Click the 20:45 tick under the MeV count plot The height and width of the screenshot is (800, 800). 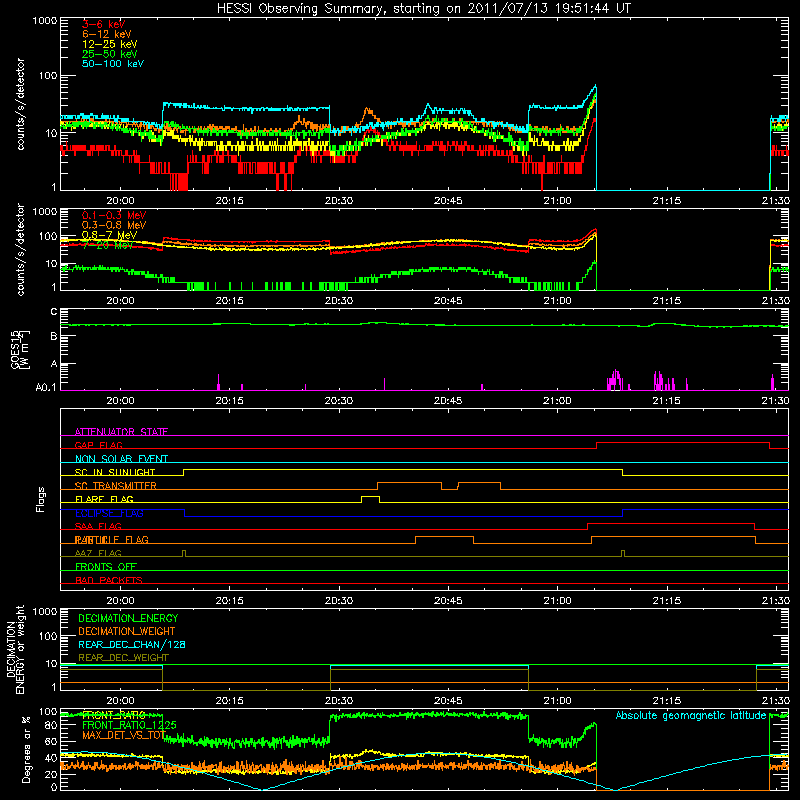pos(448,301)
